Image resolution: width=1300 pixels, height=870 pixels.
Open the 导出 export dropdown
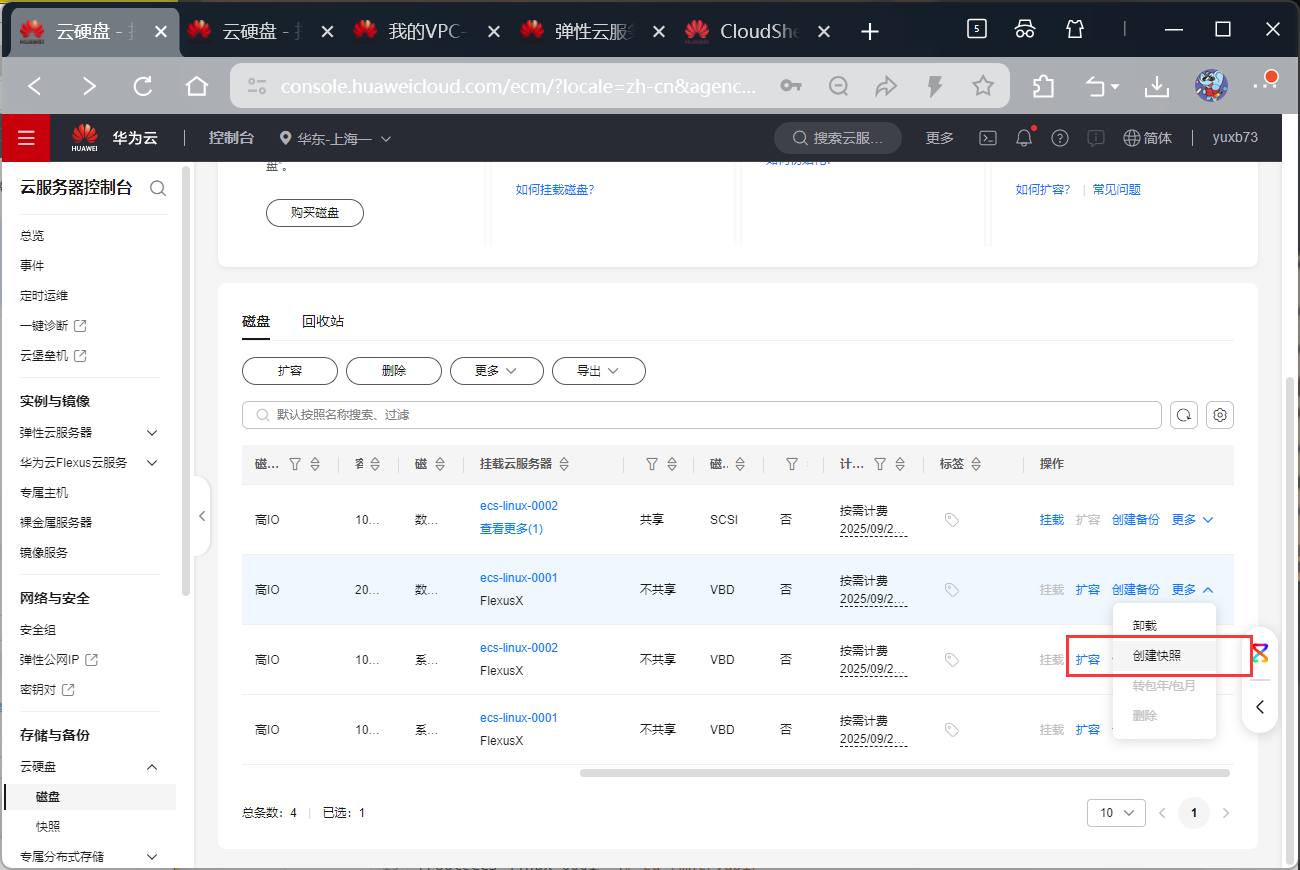tap(599, 371)
